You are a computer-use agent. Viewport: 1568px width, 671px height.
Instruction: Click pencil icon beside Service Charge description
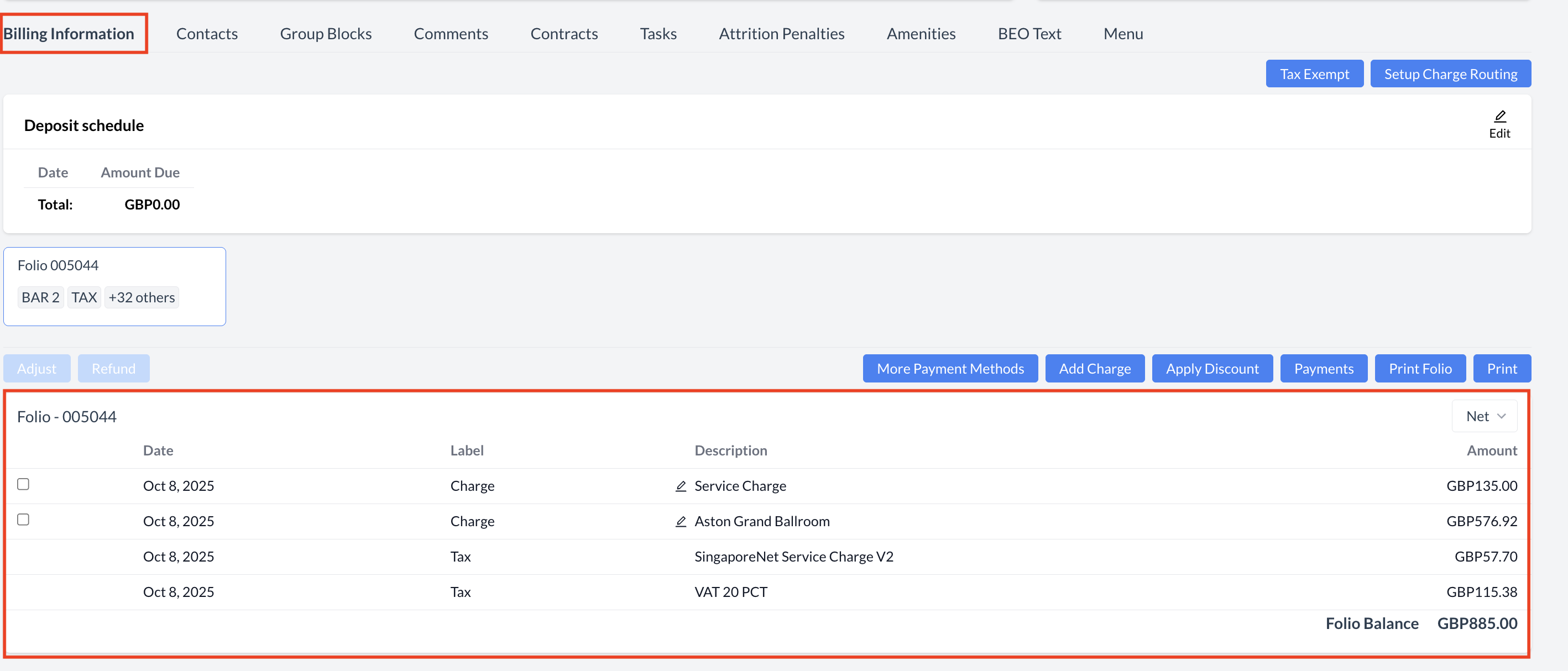tap(681, 486)
